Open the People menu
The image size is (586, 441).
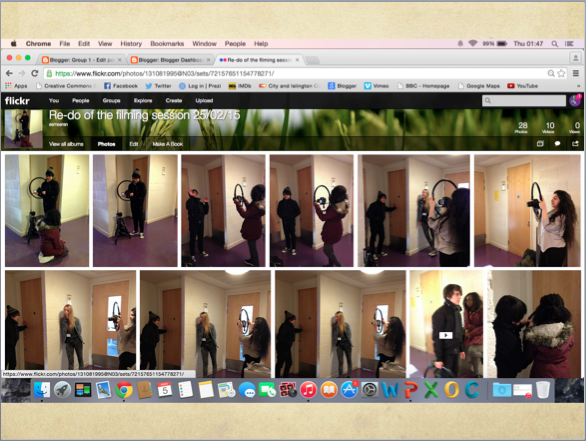(235, 44)
